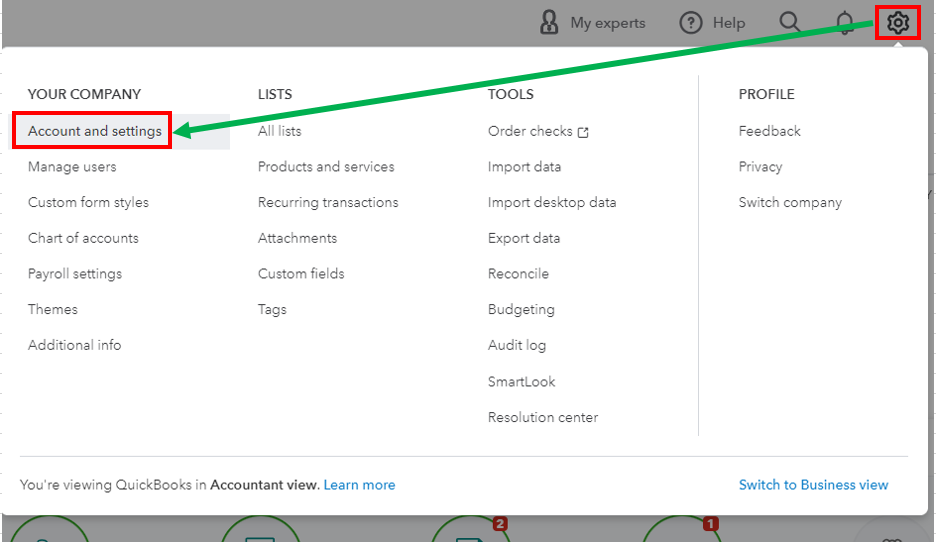Open the notifications bell icon
This screenshot has width=936, height=542.
(x=846, y=22)
